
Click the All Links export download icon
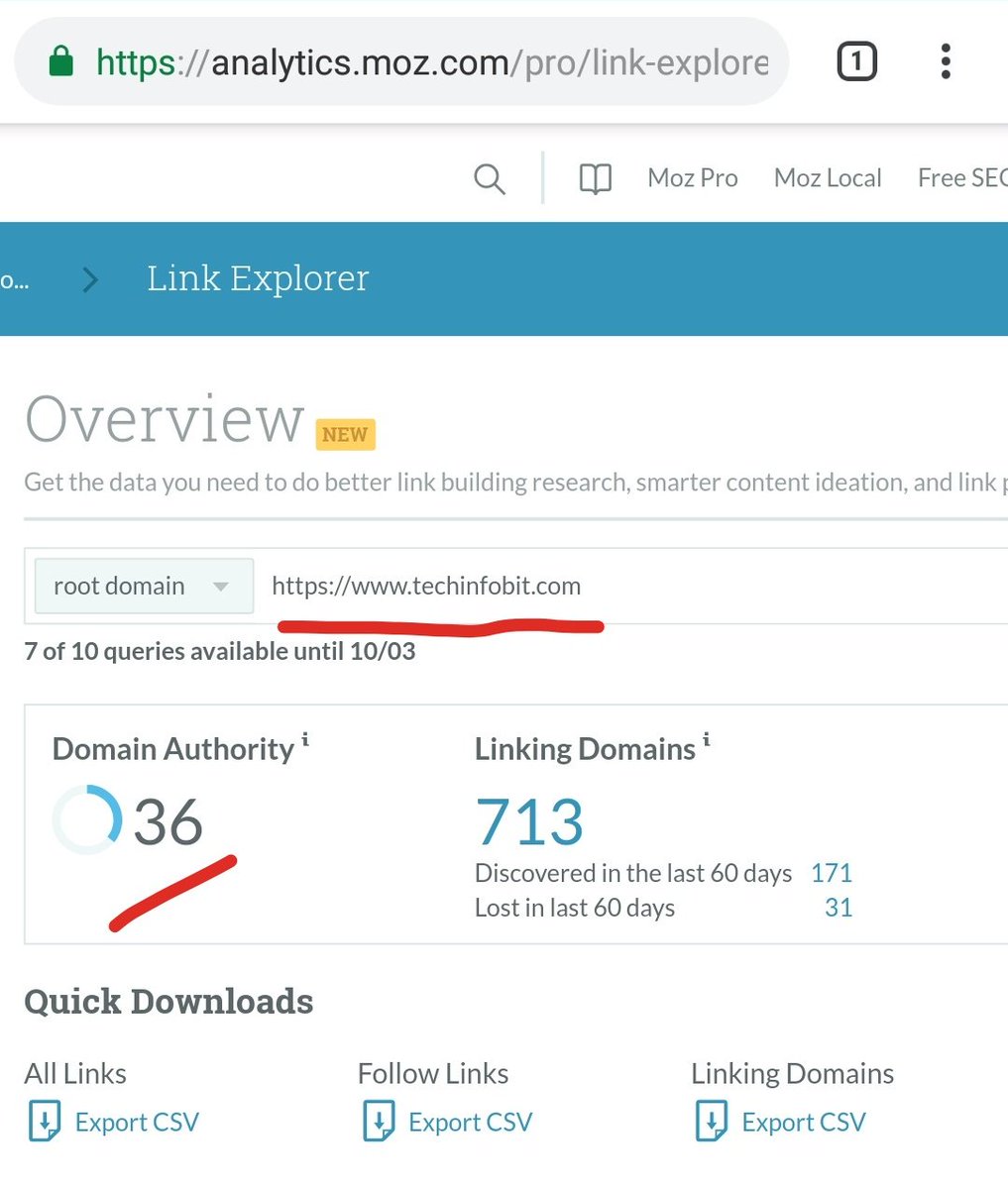(x=45, y=1122)
